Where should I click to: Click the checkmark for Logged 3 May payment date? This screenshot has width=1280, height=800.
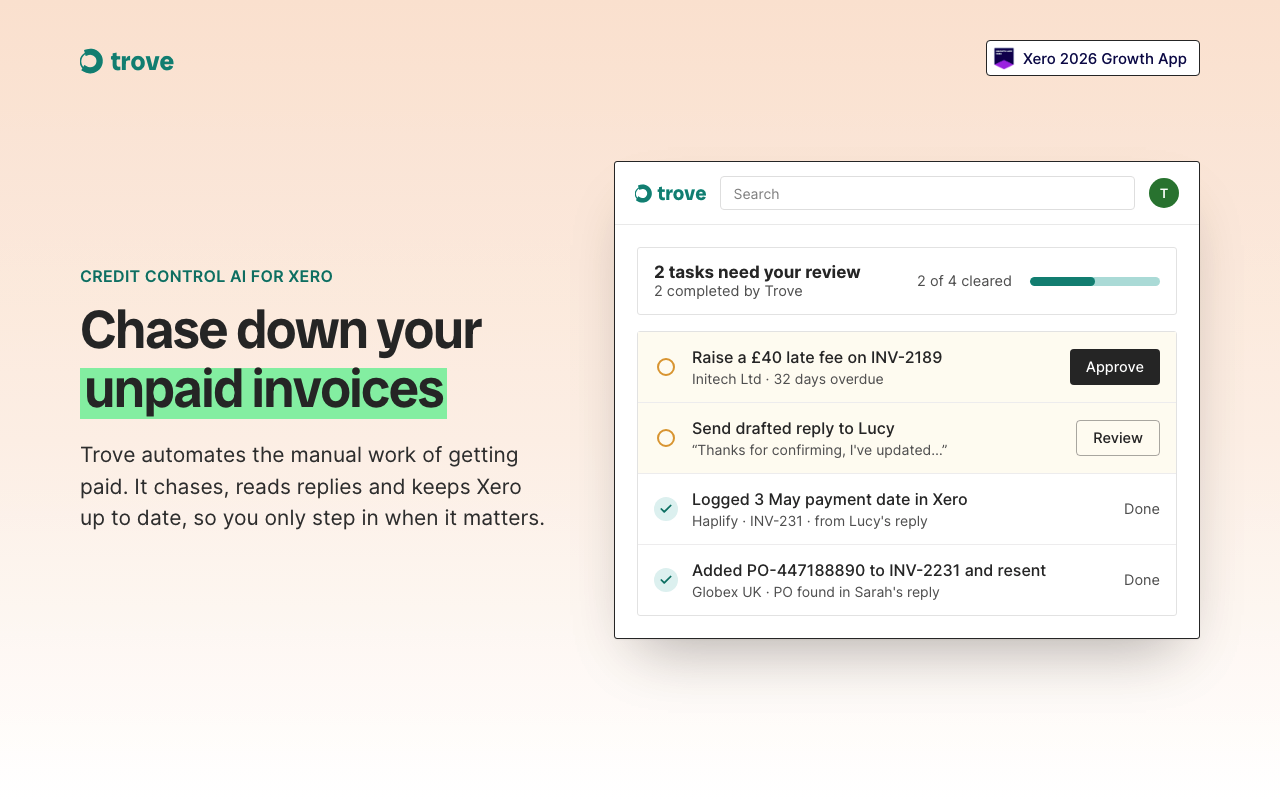coord(666,509)
